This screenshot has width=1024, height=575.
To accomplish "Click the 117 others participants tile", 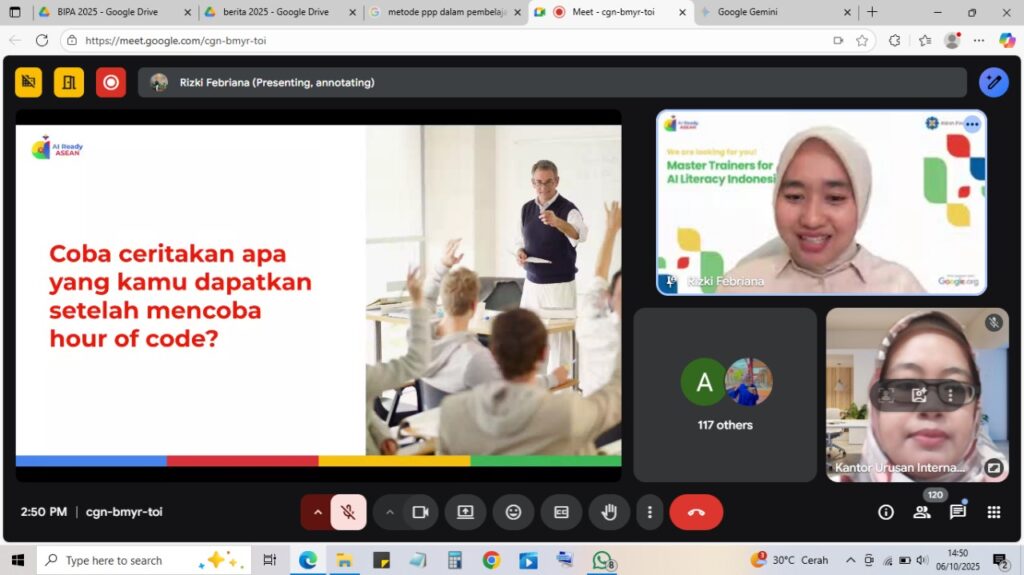I will pos(725,394).
